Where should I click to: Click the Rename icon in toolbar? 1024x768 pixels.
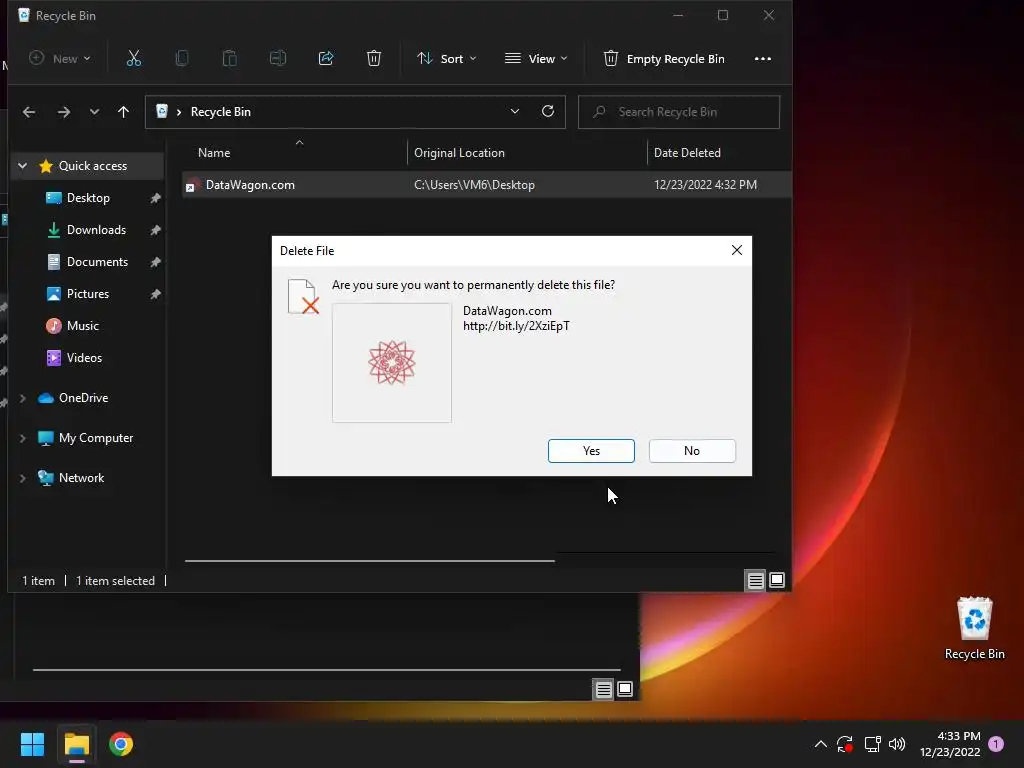(x=278, y=58)
